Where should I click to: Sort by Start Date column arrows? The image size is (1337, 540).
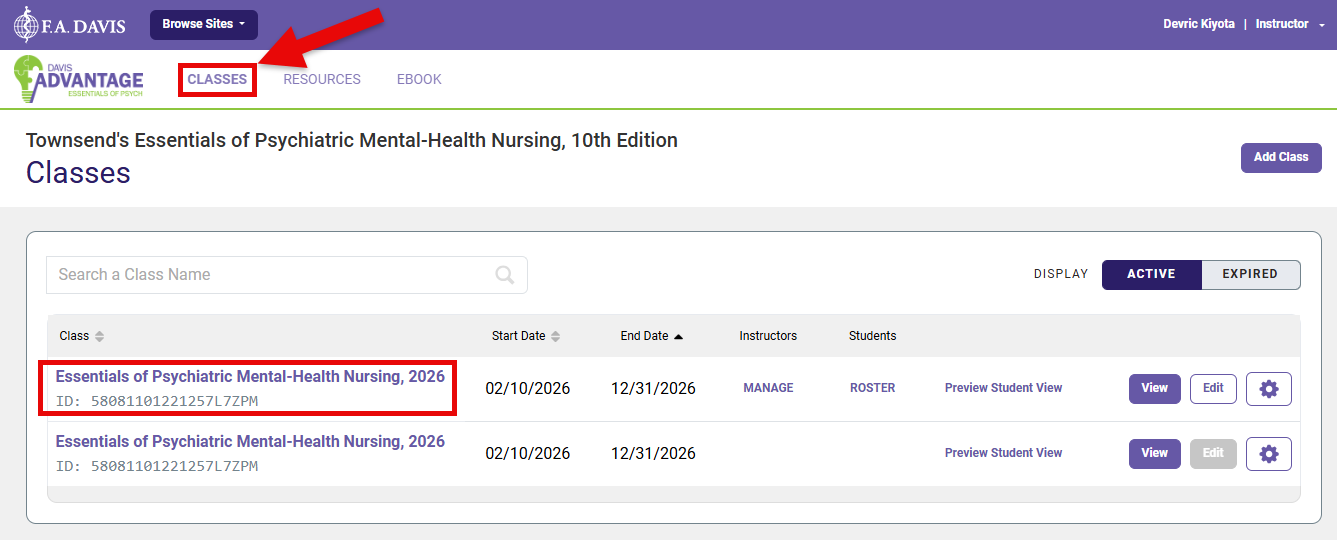(556, 336)
